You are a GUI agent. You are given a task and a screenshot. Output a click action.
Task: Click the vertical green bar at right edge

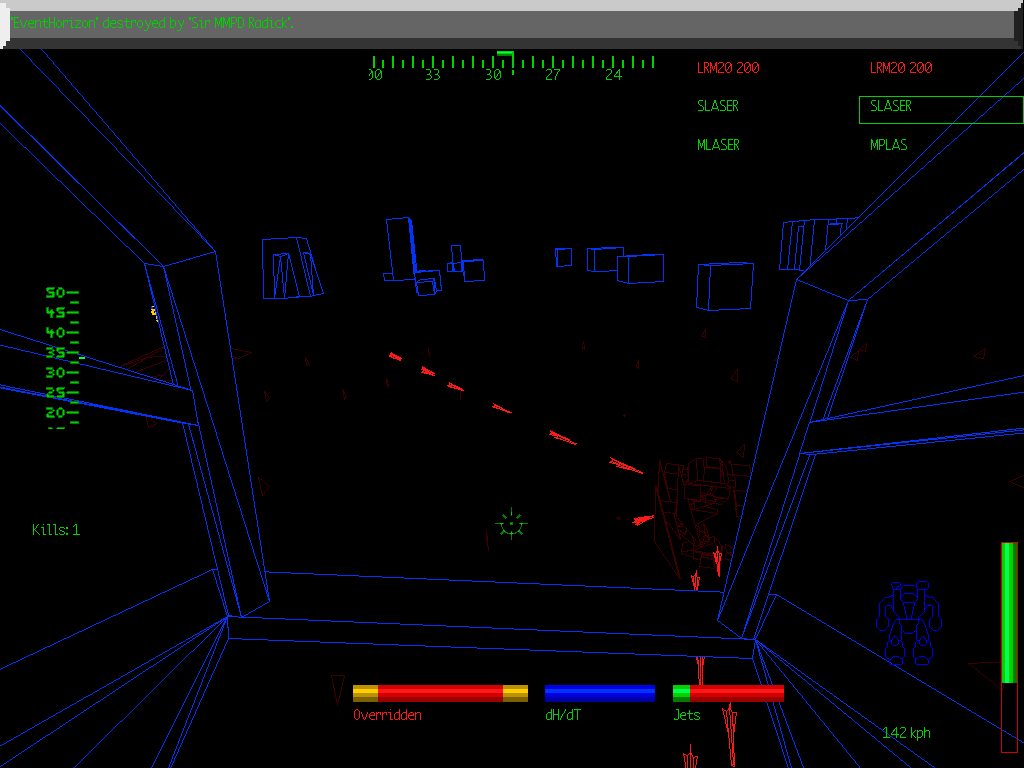(1009, 645)
